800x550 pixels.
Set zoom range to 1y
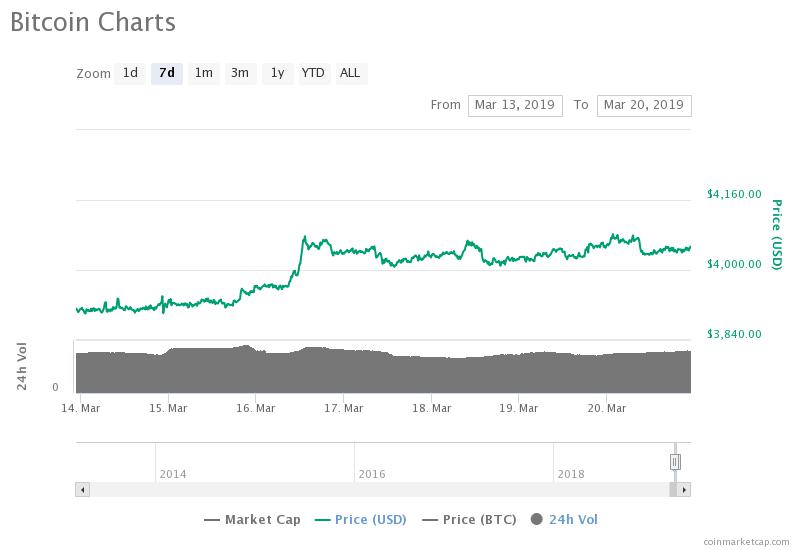pyautogui.click(x=277, y=73)
